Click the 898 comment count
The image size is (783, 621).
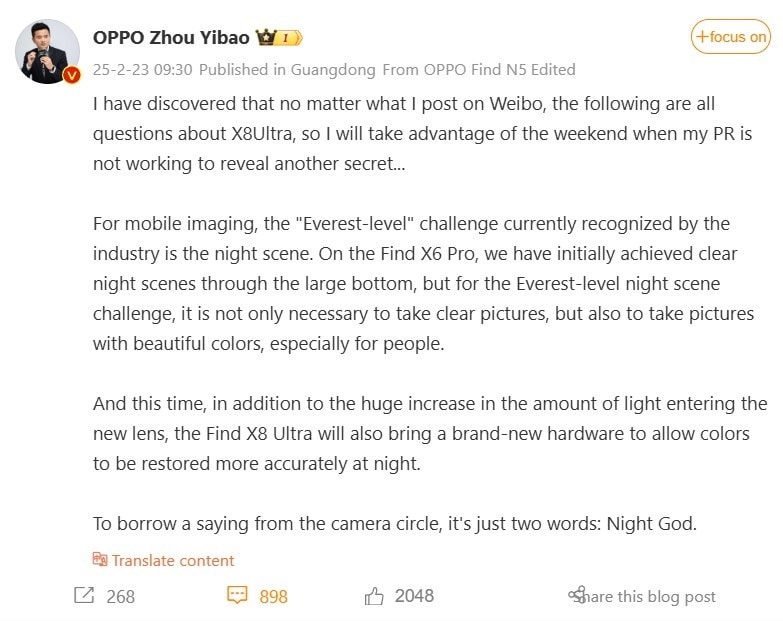(x=273, y=597)
